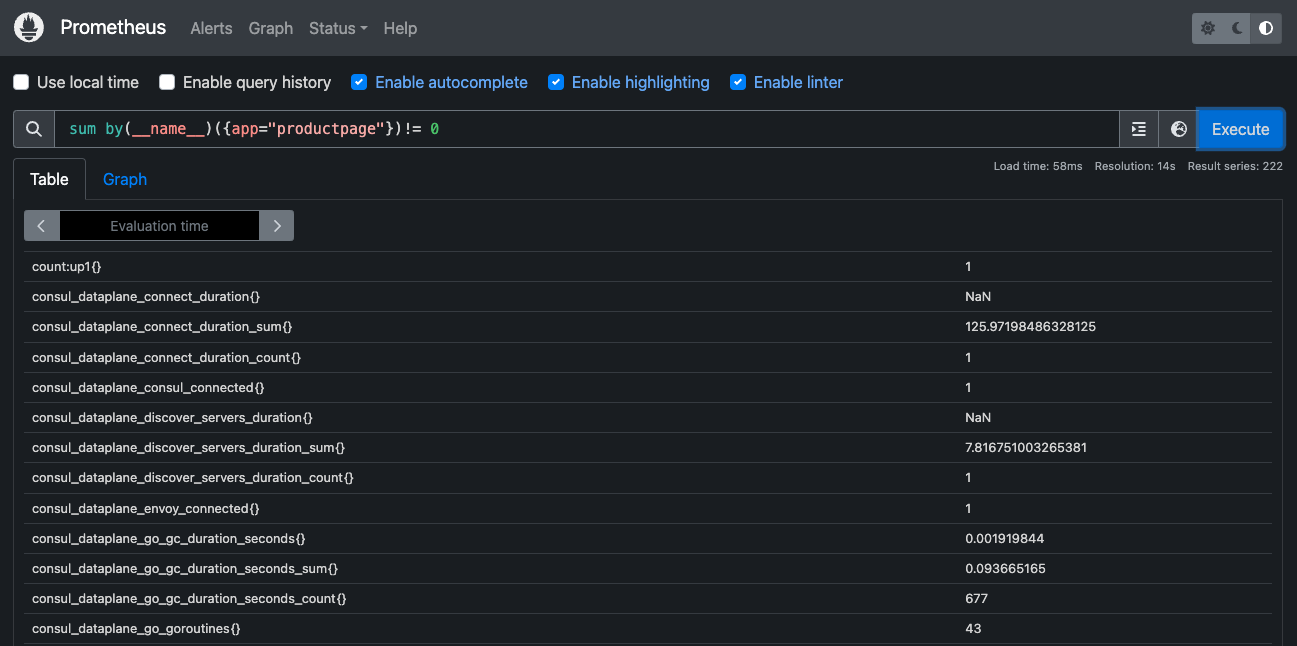Image resolution: width=1297 pixels, height=646 pixels.
Task: Step forward using the right evaluation-time chevron
Action: [x=276, y=225]
